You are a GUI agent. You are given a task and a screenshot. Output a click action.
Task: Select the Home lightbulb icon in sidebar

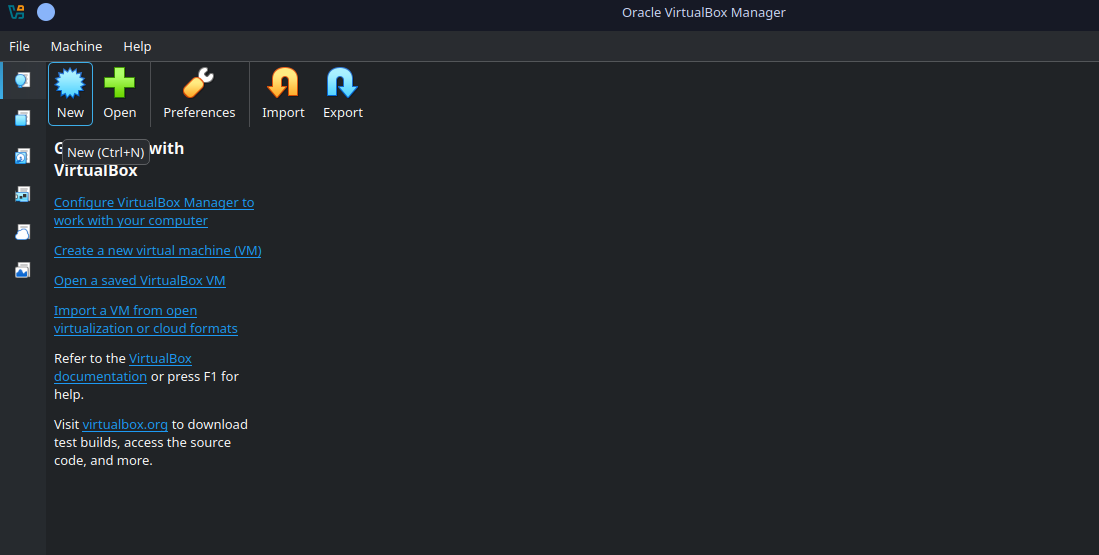(22, 80)
